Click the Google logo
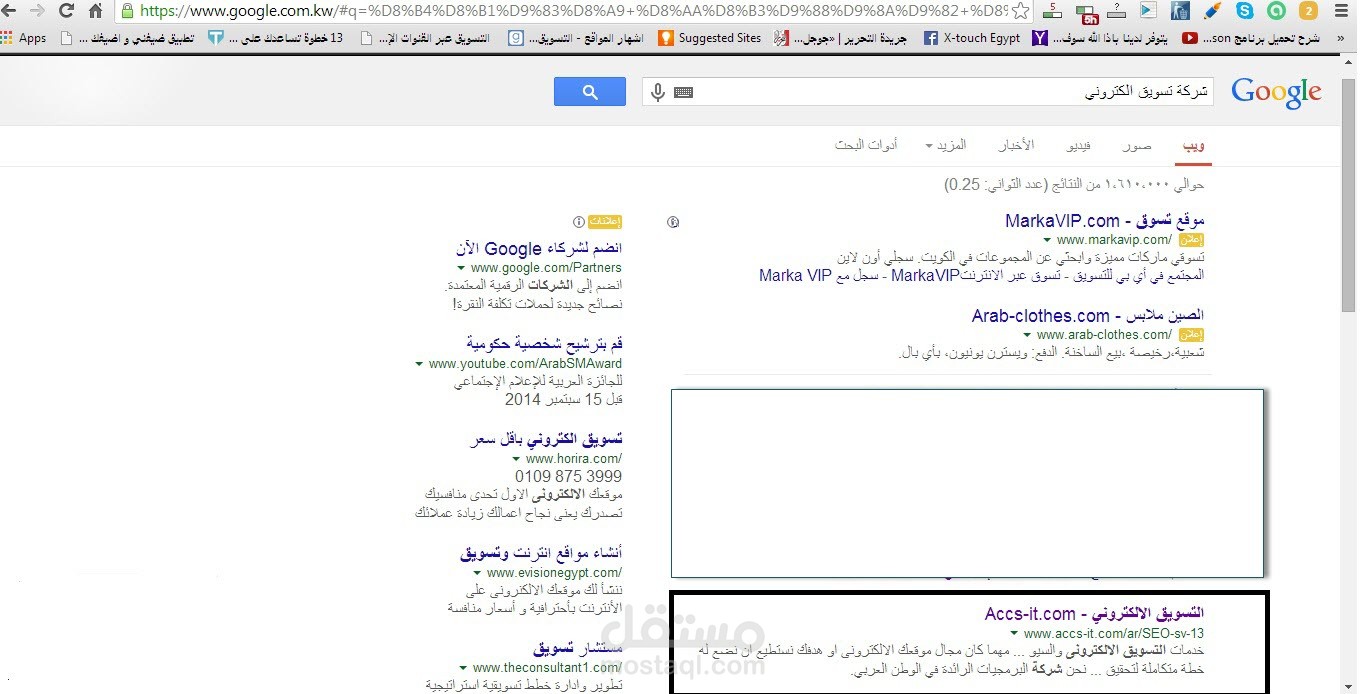The height and width of the screenshot is (694, 1366). [x=1276, y=92]
